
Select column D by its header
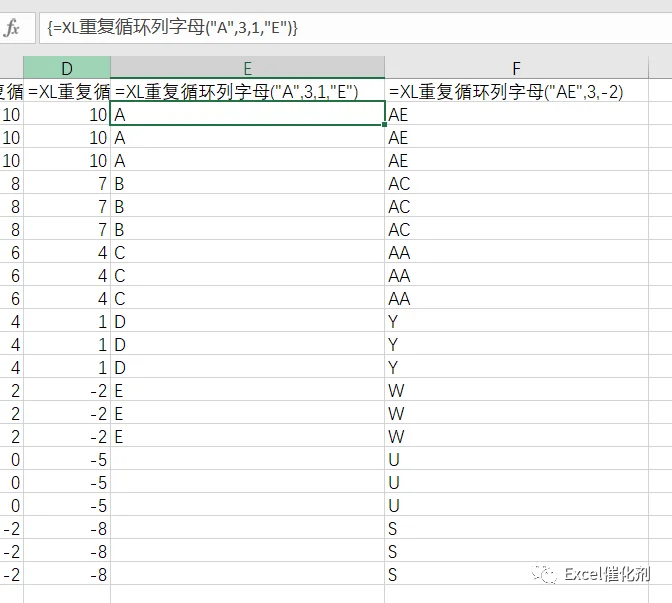tap(67, 68)
